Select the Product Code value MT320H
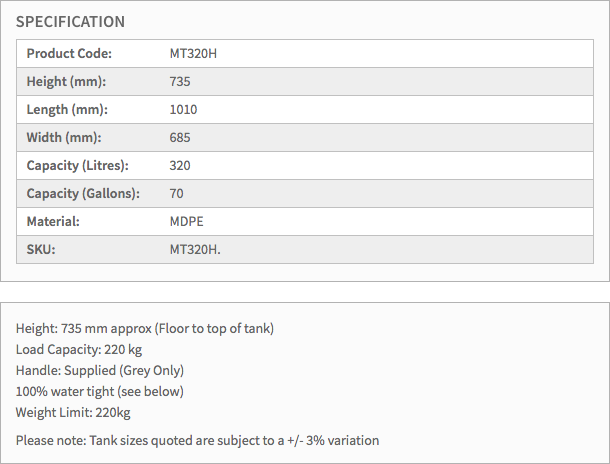610x464 pixels. coord(193,53)
